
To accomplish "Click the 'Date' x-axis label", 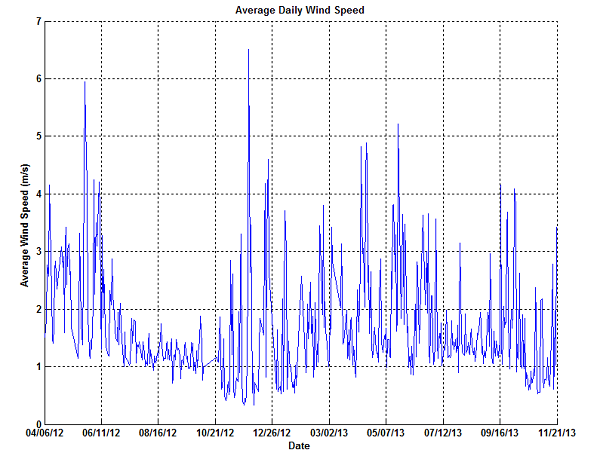I will pos(299,445).
